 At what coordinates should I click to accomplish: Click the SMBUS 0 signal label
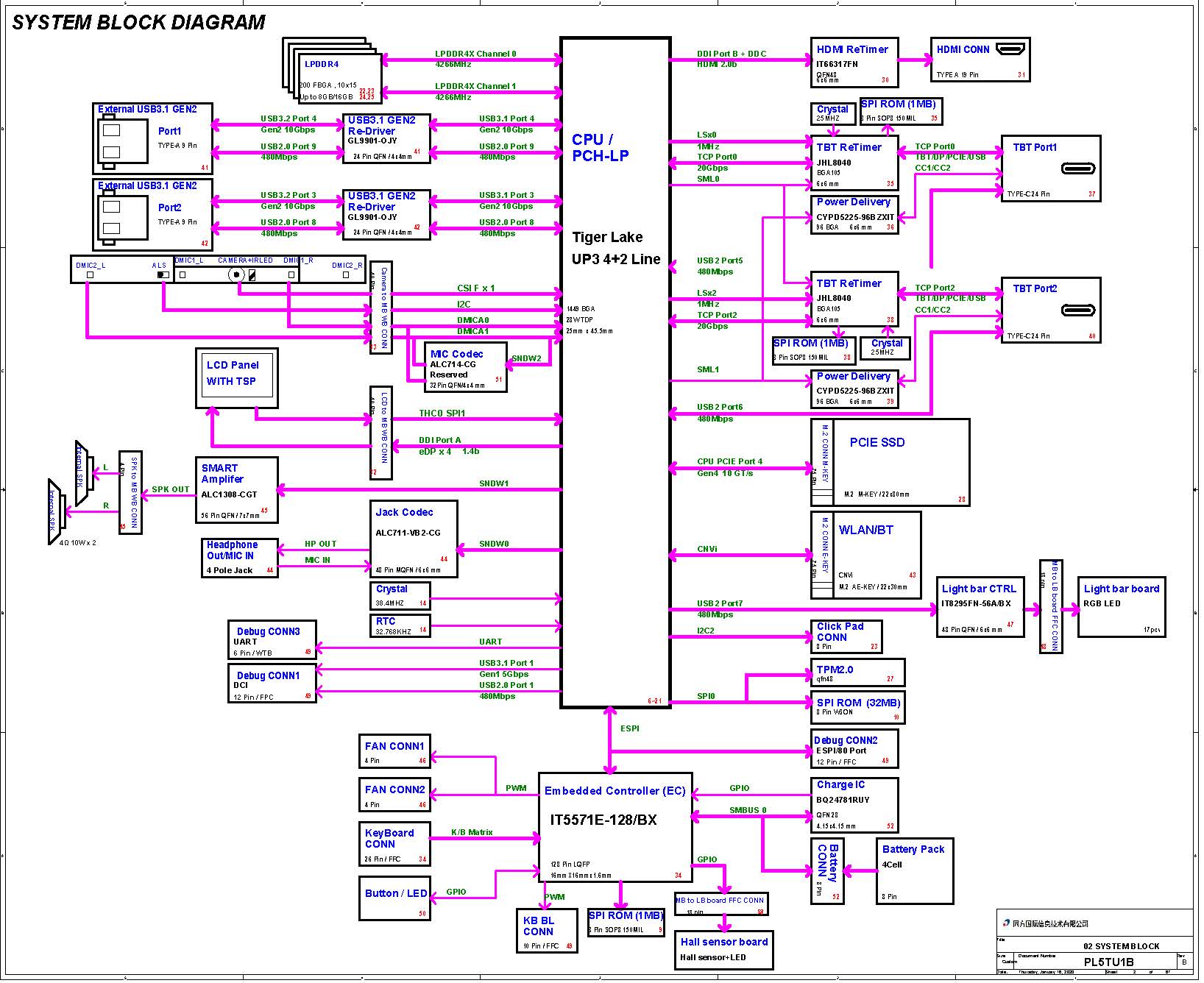tap(748, 810)
